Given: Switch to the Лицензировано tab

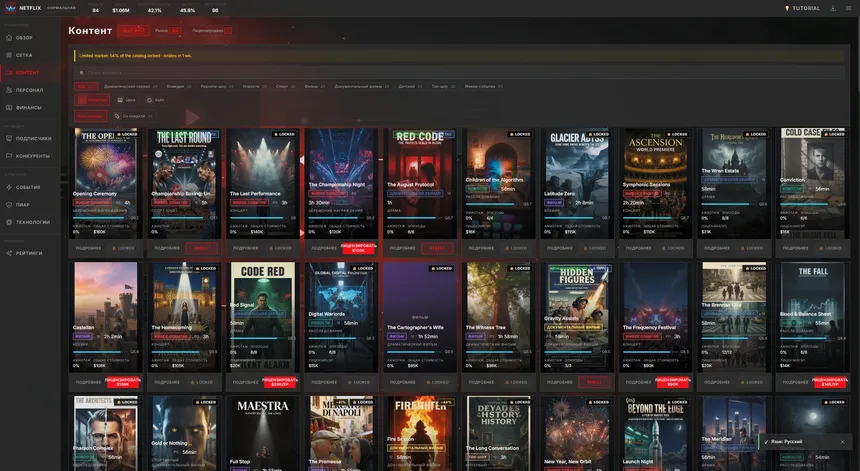Looking at the screenshot, I should [211, 31].
